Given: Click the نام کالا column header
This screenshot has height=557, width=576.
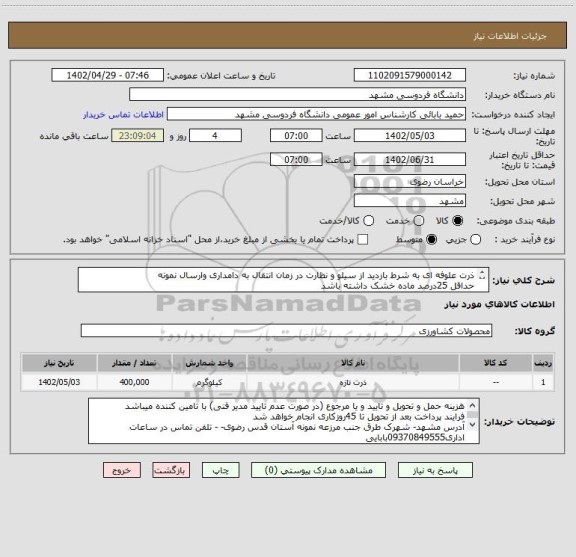Looking at the screenshot, I should [353, 363].
